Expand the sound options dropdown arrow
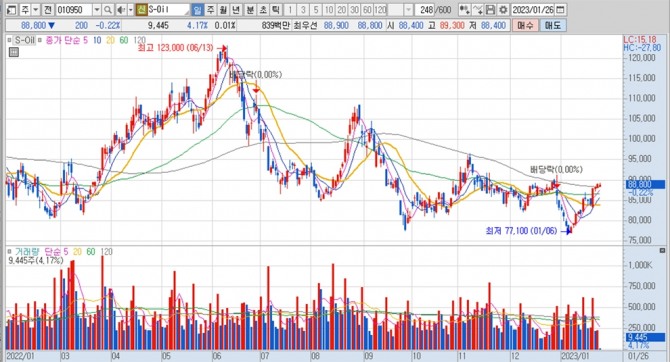The image size is (670, 362). point(131,10)
